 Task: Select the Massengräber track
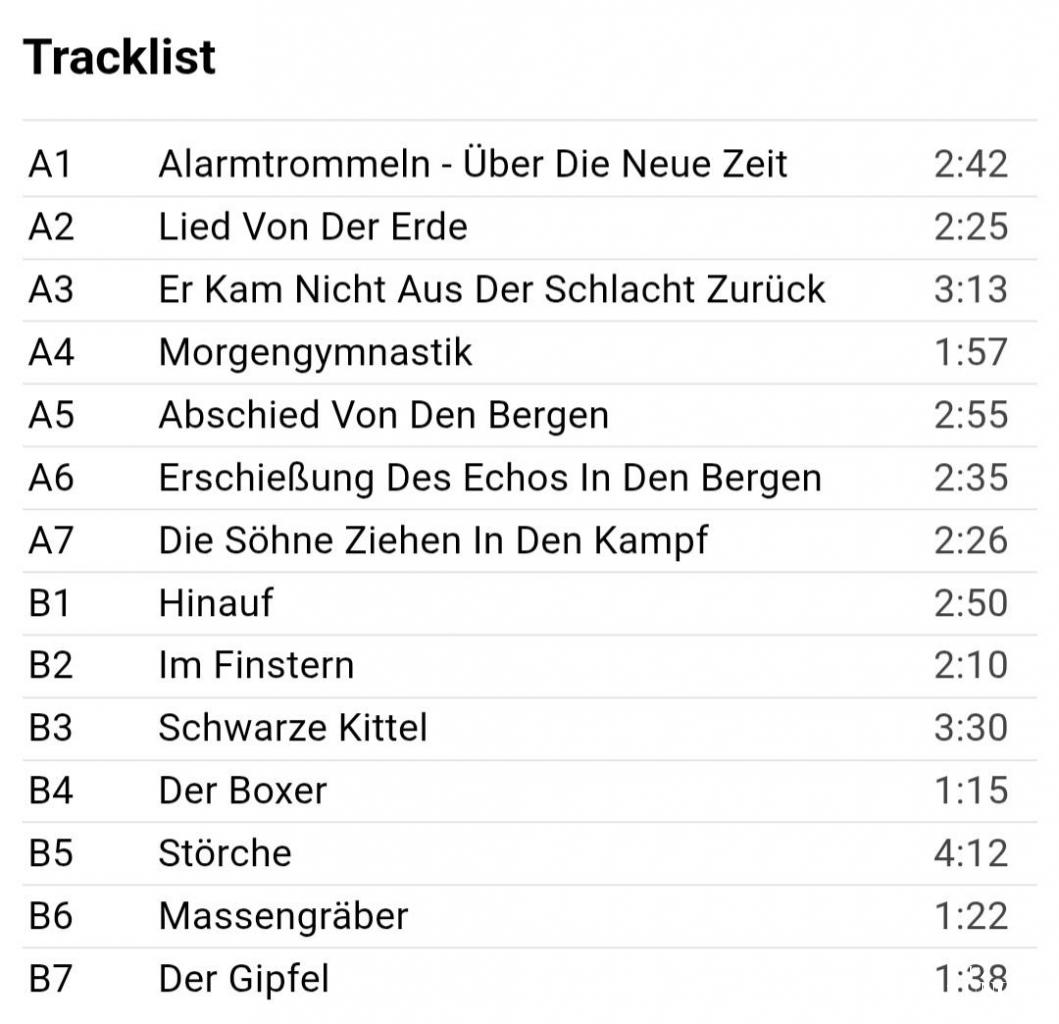click(283, 916)
